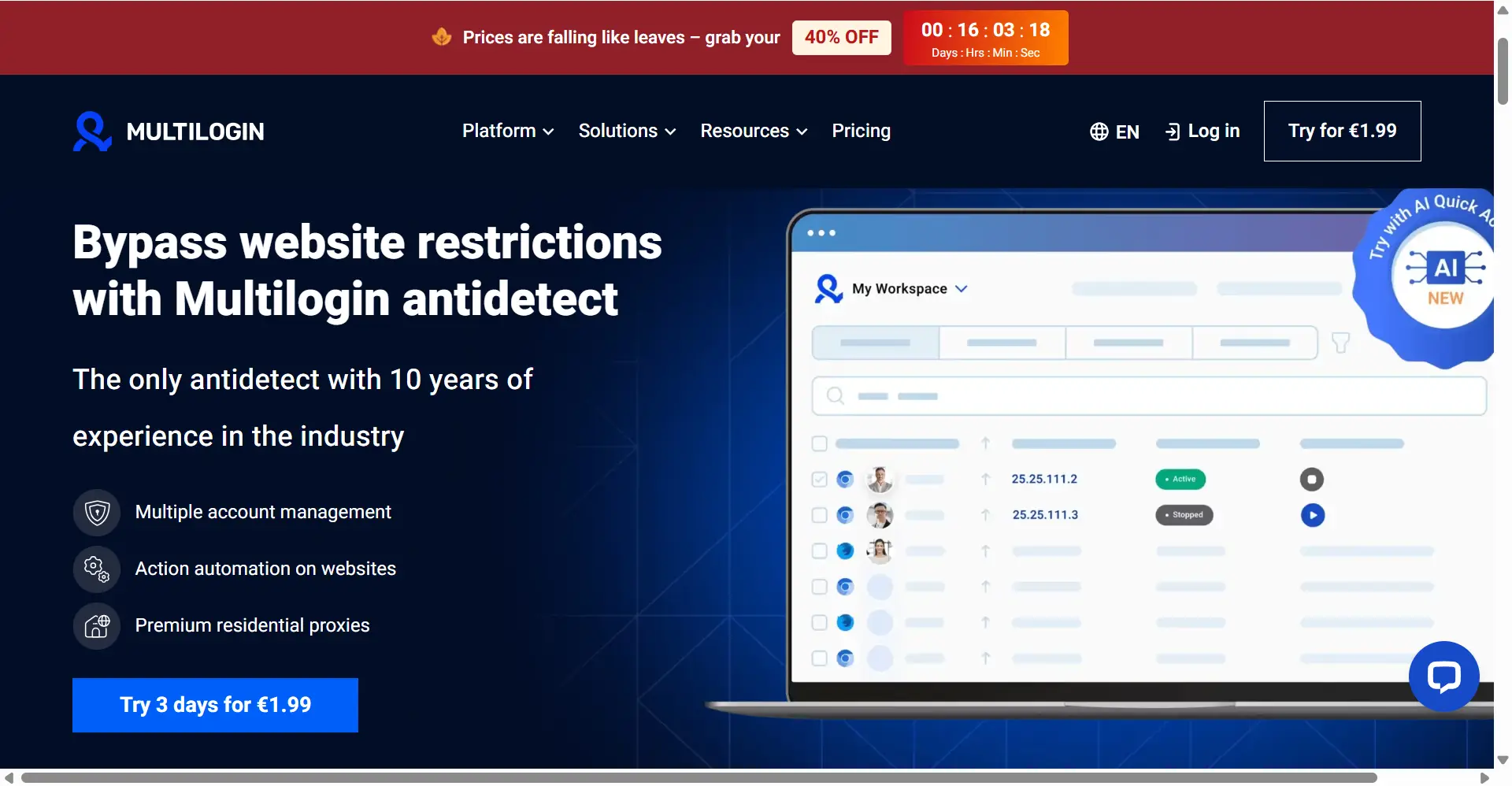Image resolution: width=1512 pixels, height=786 pixels.
Task: Click the workspace logo icon beside My Workspace
Action: (828, 289)
